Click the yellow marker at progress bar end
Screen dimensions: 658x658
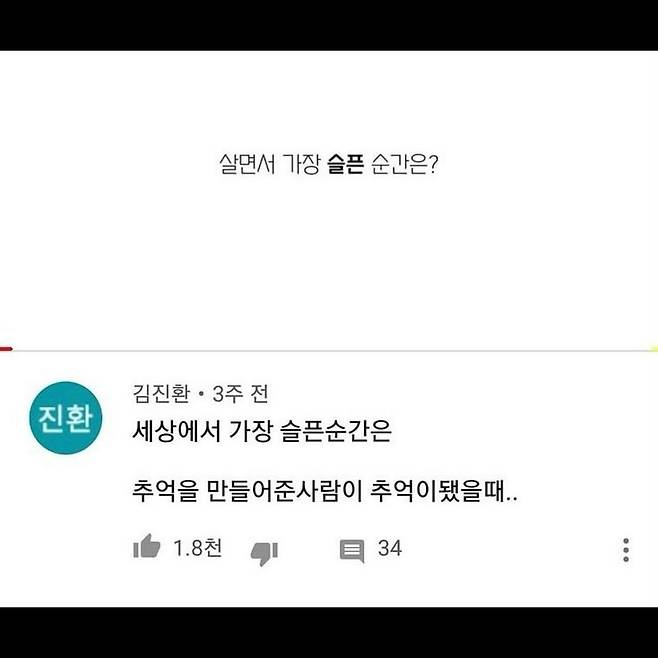coord(653,349)
